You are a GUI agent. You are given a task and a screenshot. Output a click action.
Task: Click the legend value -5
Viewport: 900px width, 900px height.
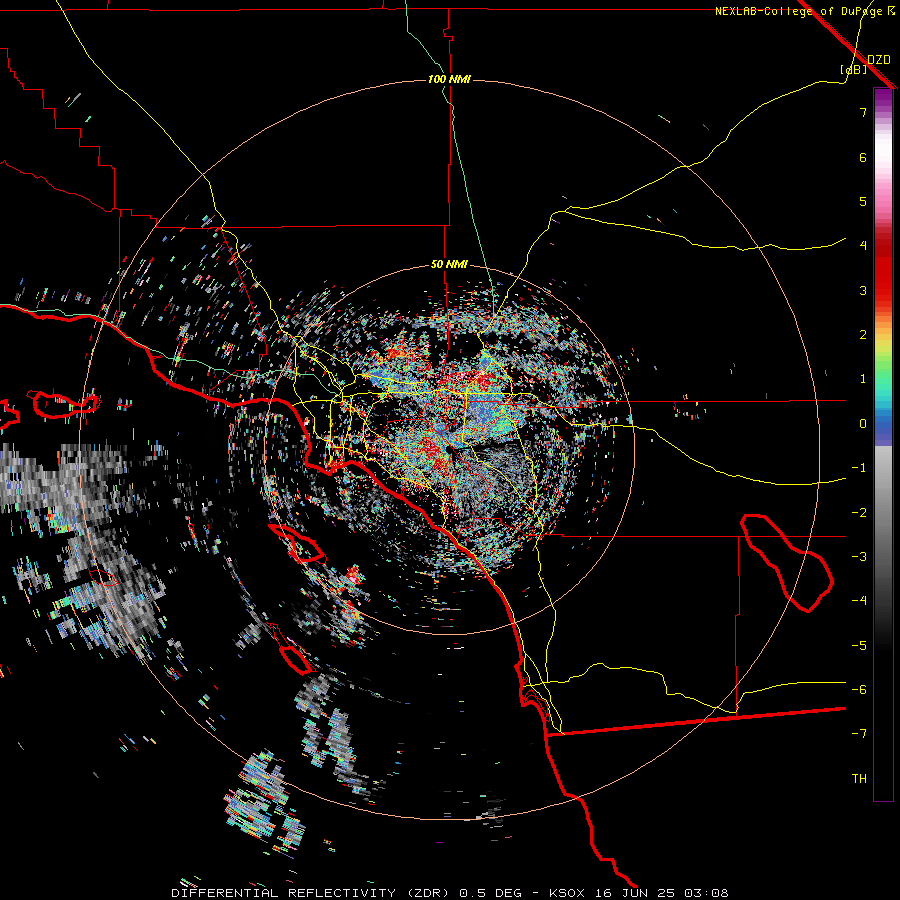(x=859, y=646)
